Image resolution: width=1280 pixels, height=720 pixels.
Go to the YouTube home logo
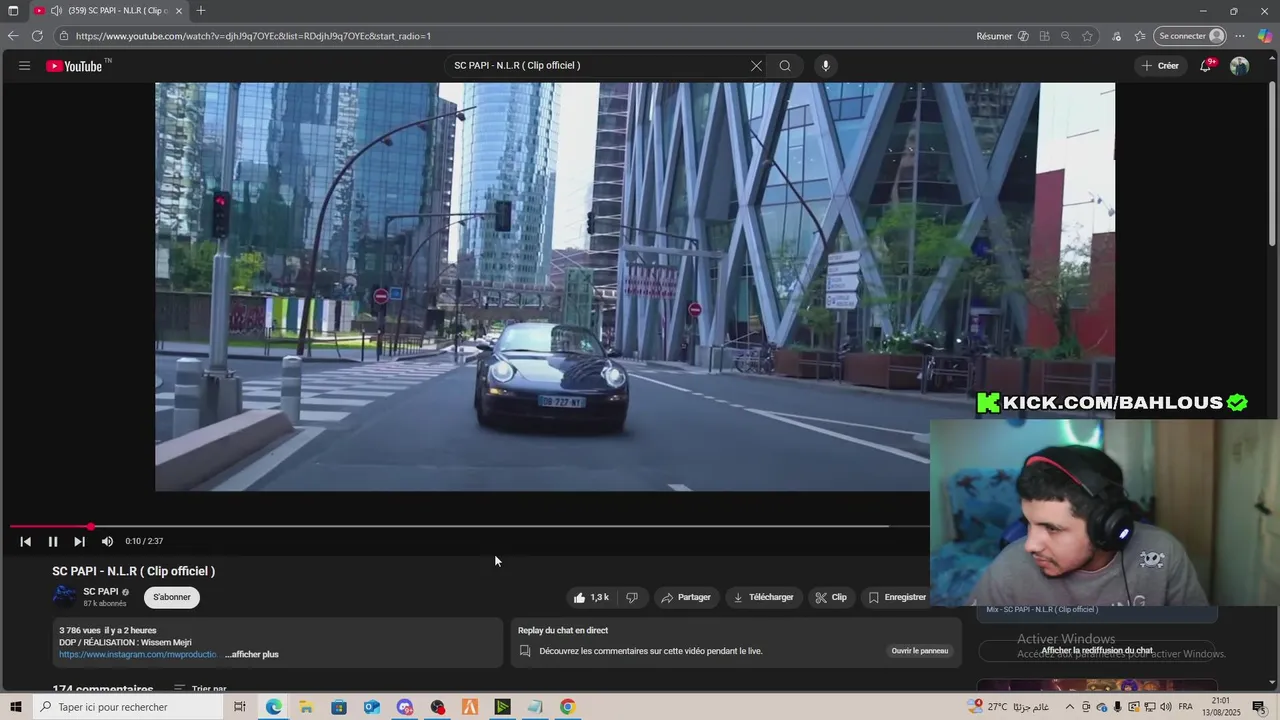pos(74,66)
